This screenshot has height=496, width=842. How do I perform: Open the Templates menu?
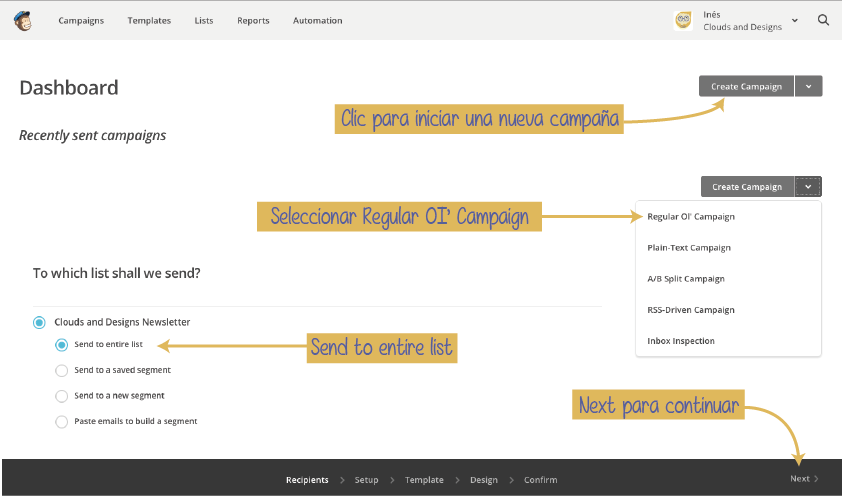click(x=149, y=20)
